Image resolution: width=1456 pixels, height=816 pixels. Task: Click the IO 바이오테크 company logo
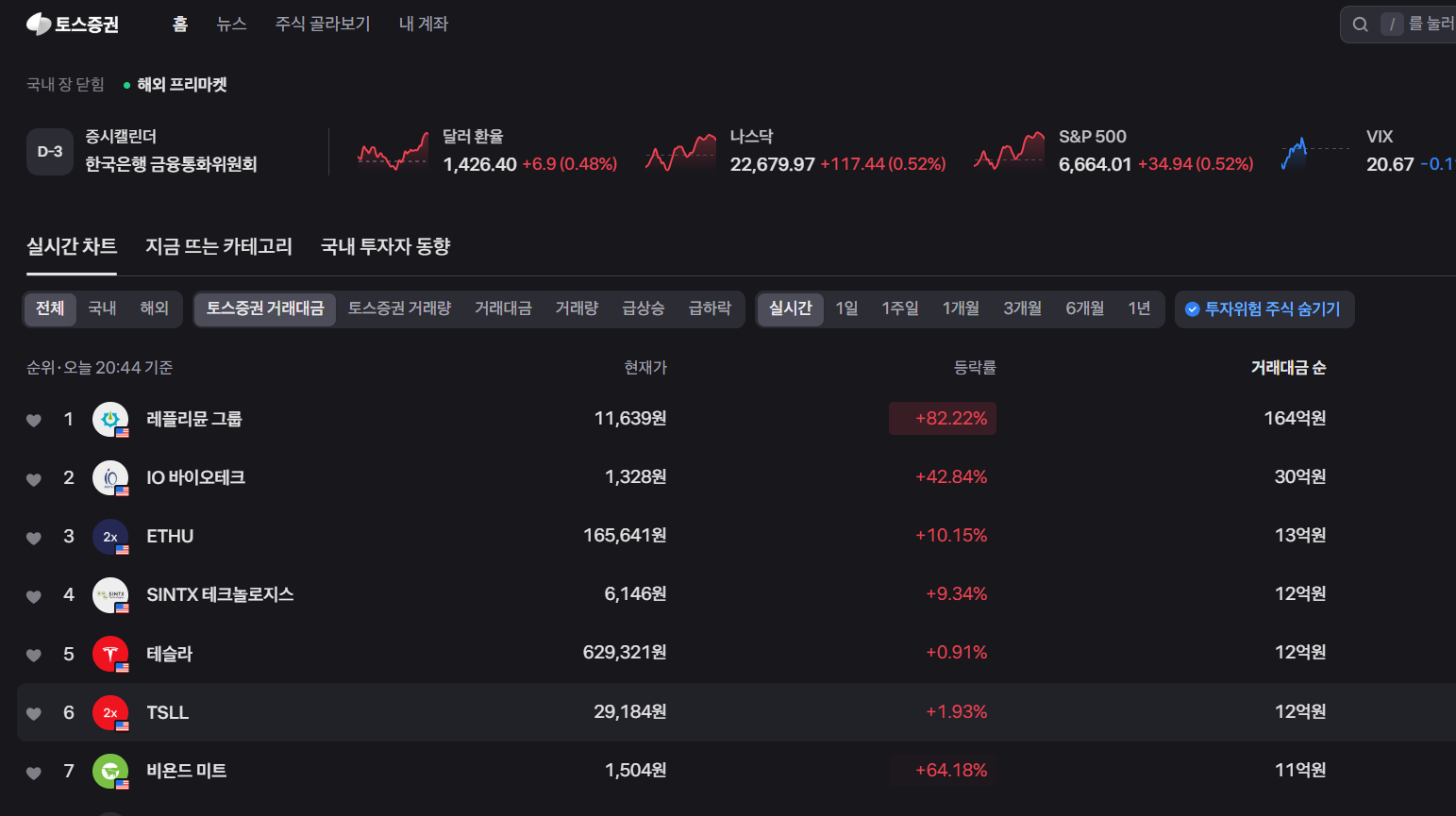[x=110, y=477]
